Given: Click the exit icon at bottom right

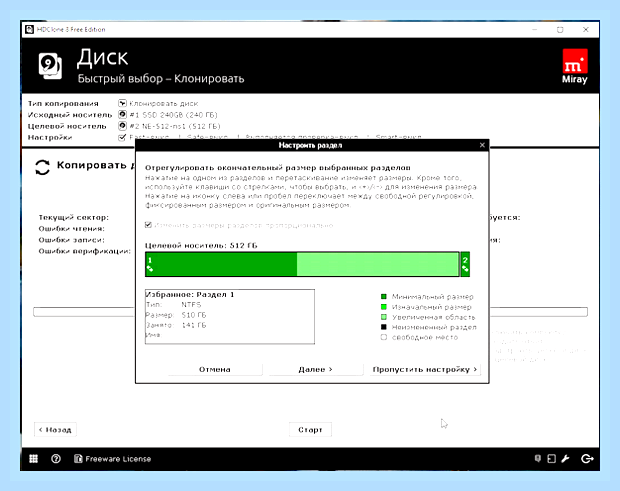Looking at the screenshot, I should [587, 459].
